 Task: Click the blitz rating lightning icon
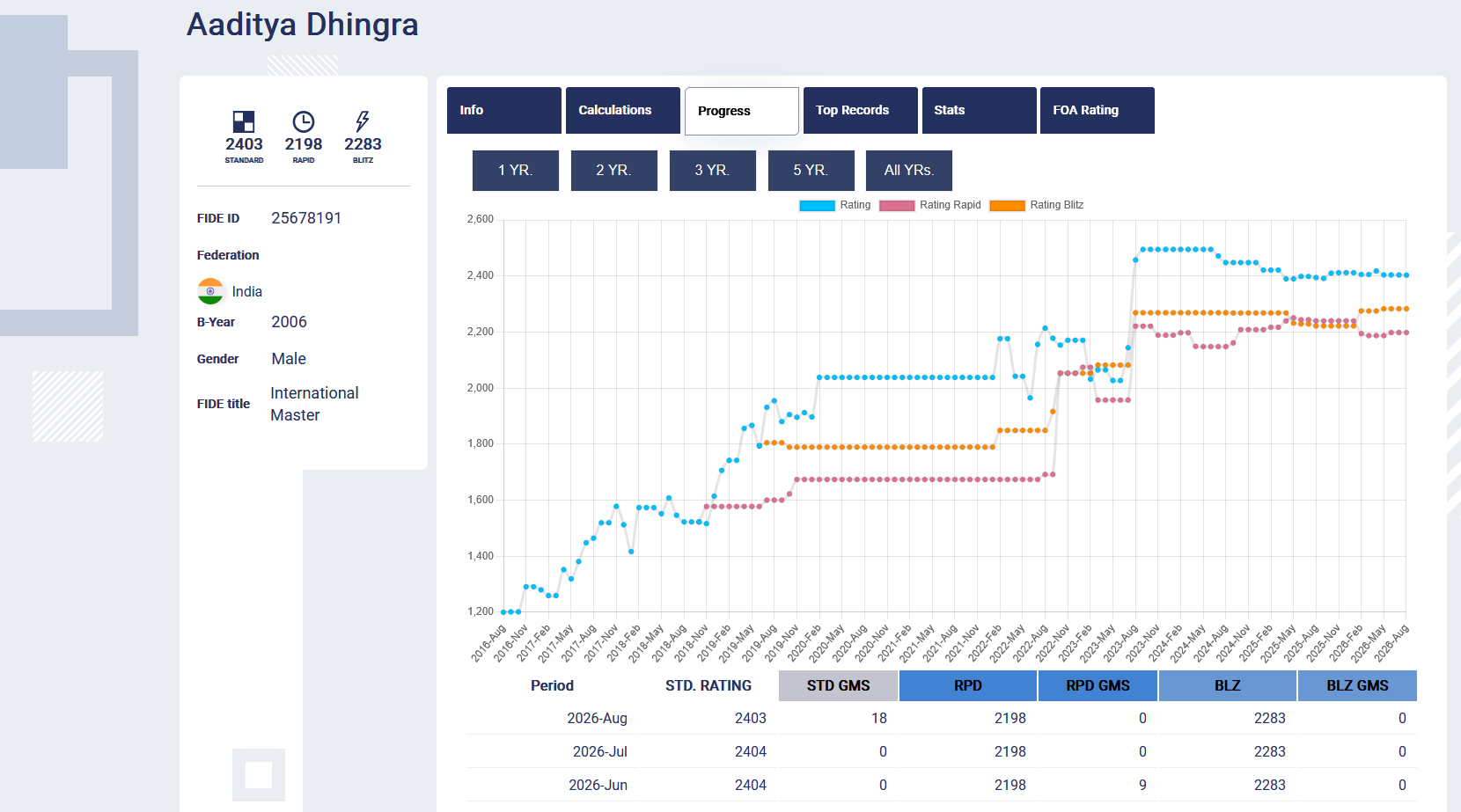pos(363,121)
